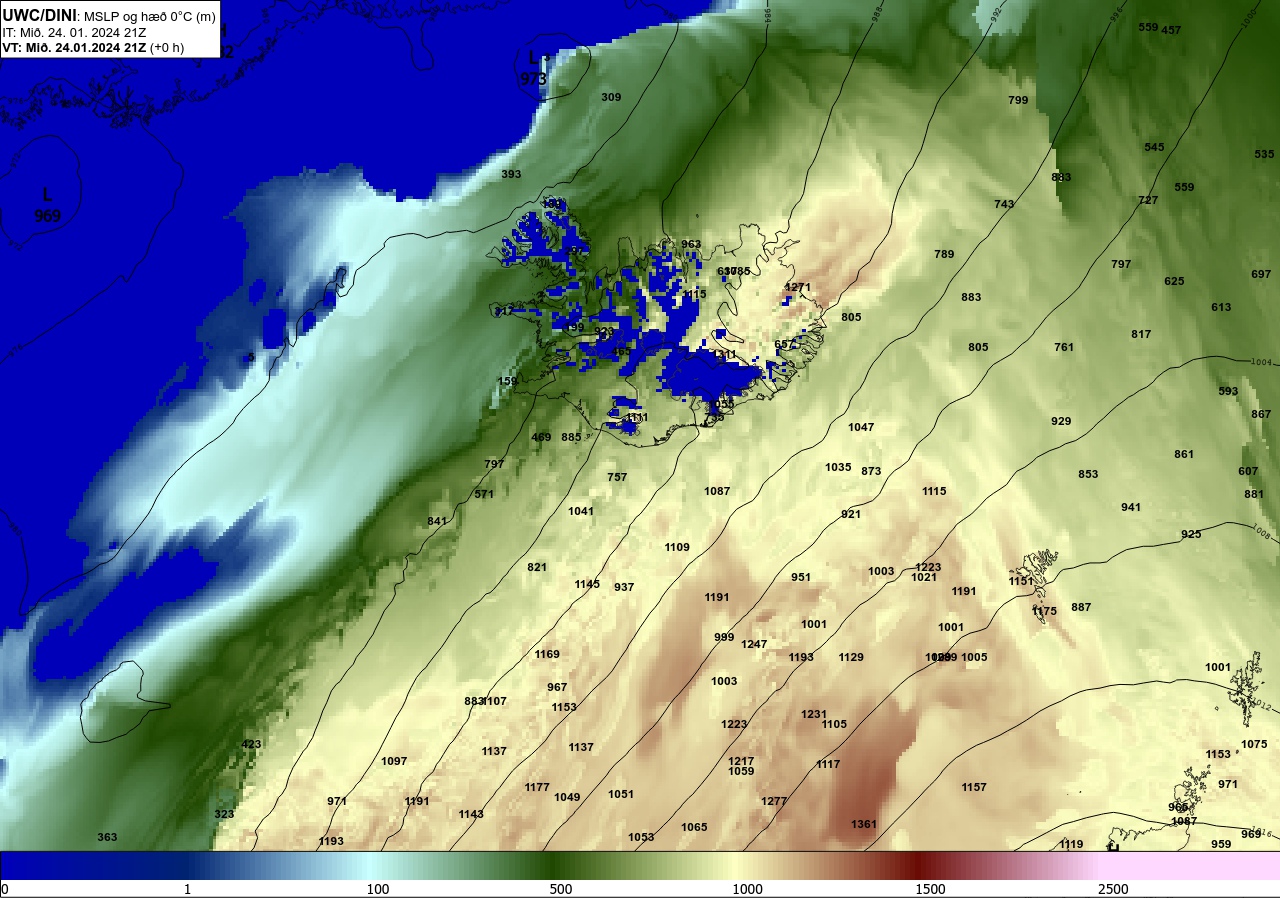The height and width of the screenshot is (898, 1280).
Task: Click the 1047 height value
Action: click(x=861, y=427)
